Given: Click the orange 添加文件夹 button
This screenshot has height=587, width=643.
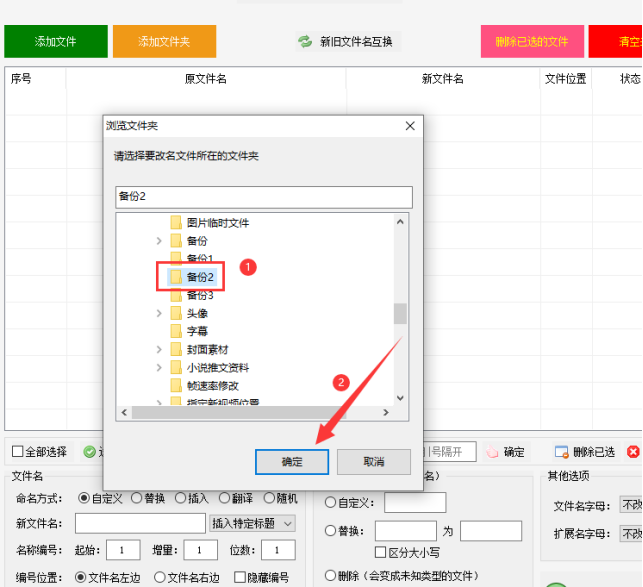Looking at the screenshot, I should pos(164,41).
